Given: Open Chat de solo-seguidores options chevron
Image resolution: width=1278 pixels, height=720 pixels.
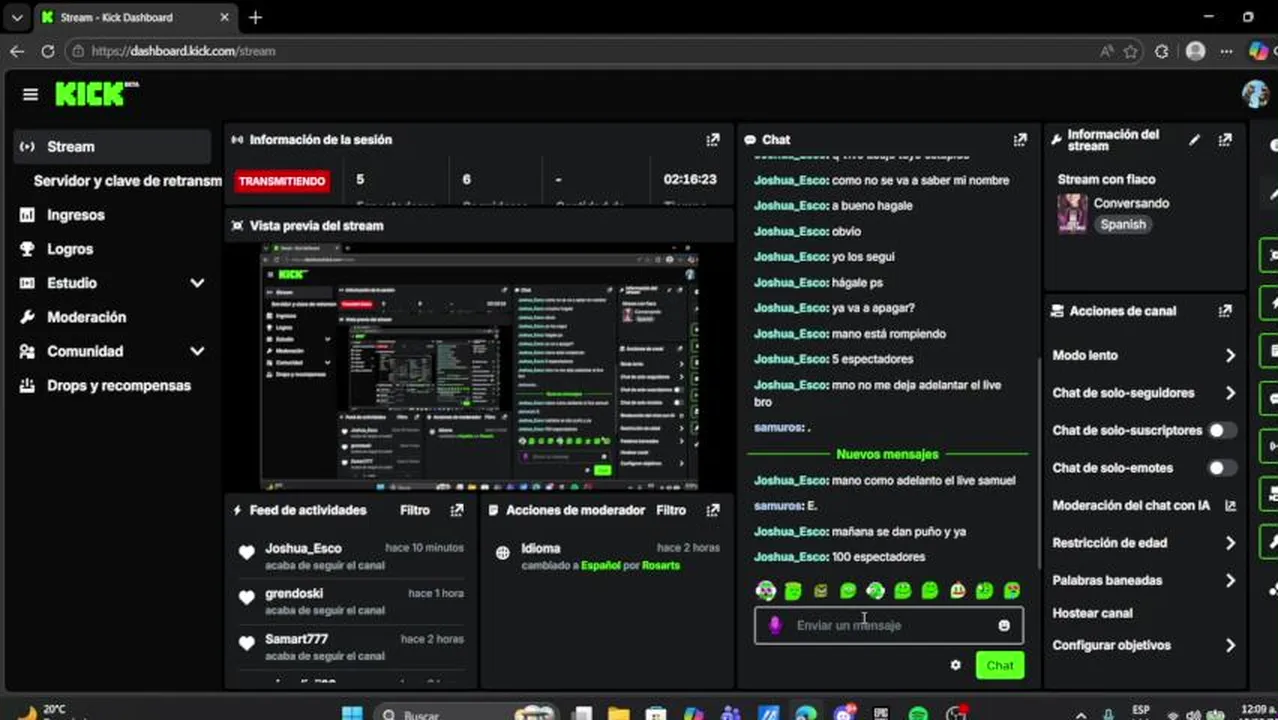Looking at the screenshot, I should (x=1230, y=393).
